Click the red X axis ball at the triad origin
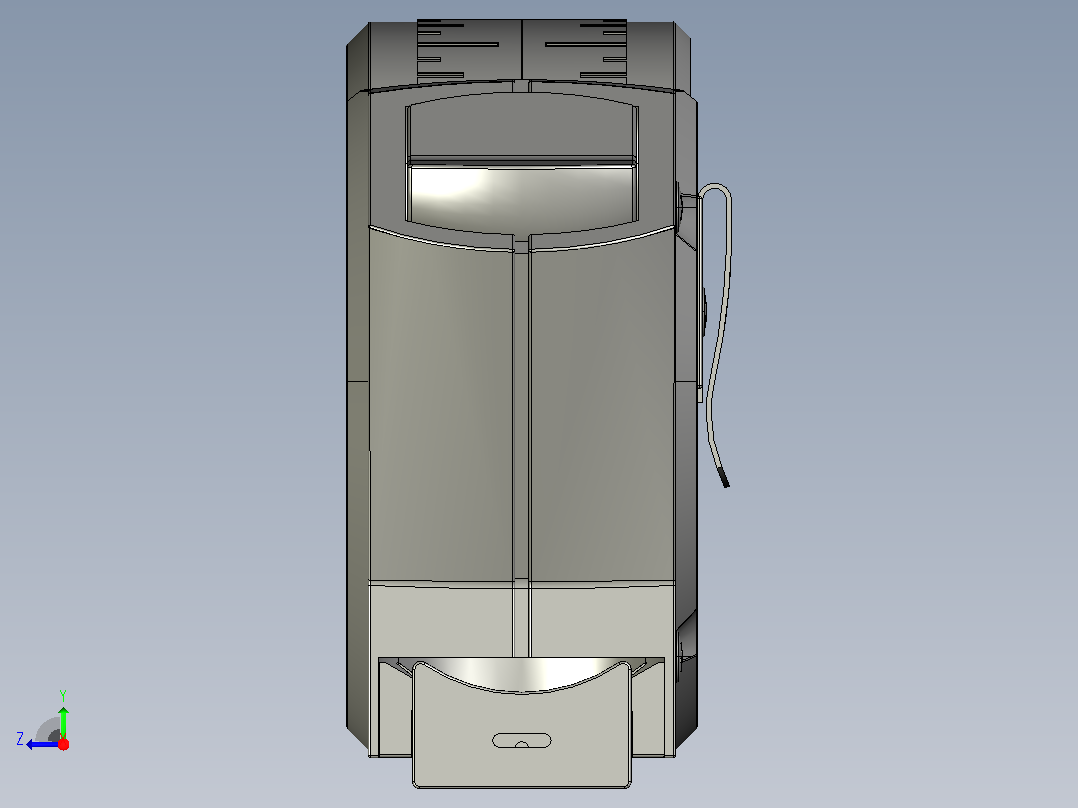The image size is (1078, 808). [63, 744]
